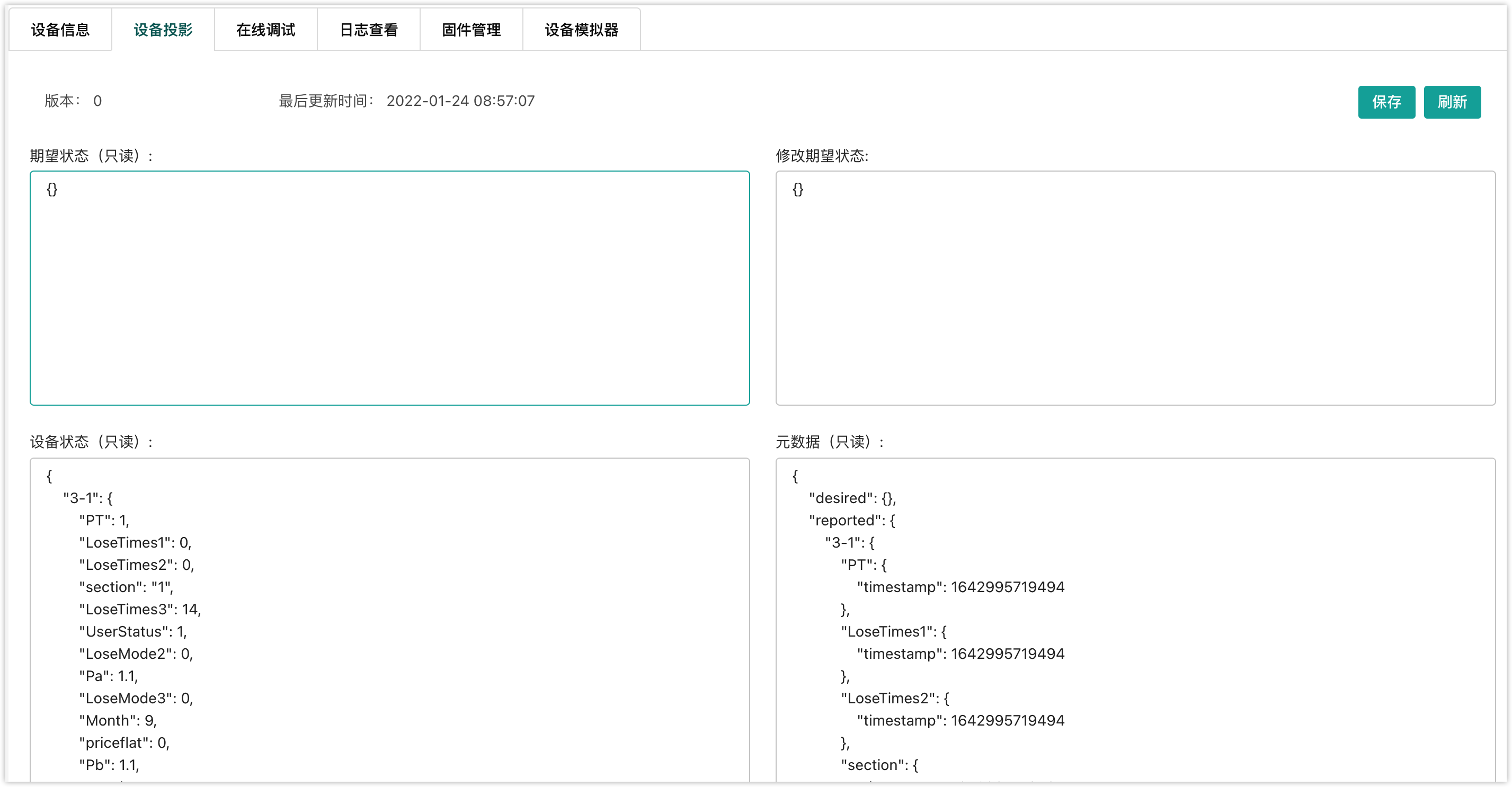Click the "section": { line in 元数据
Screen dimensions: 1512x787
879,765
